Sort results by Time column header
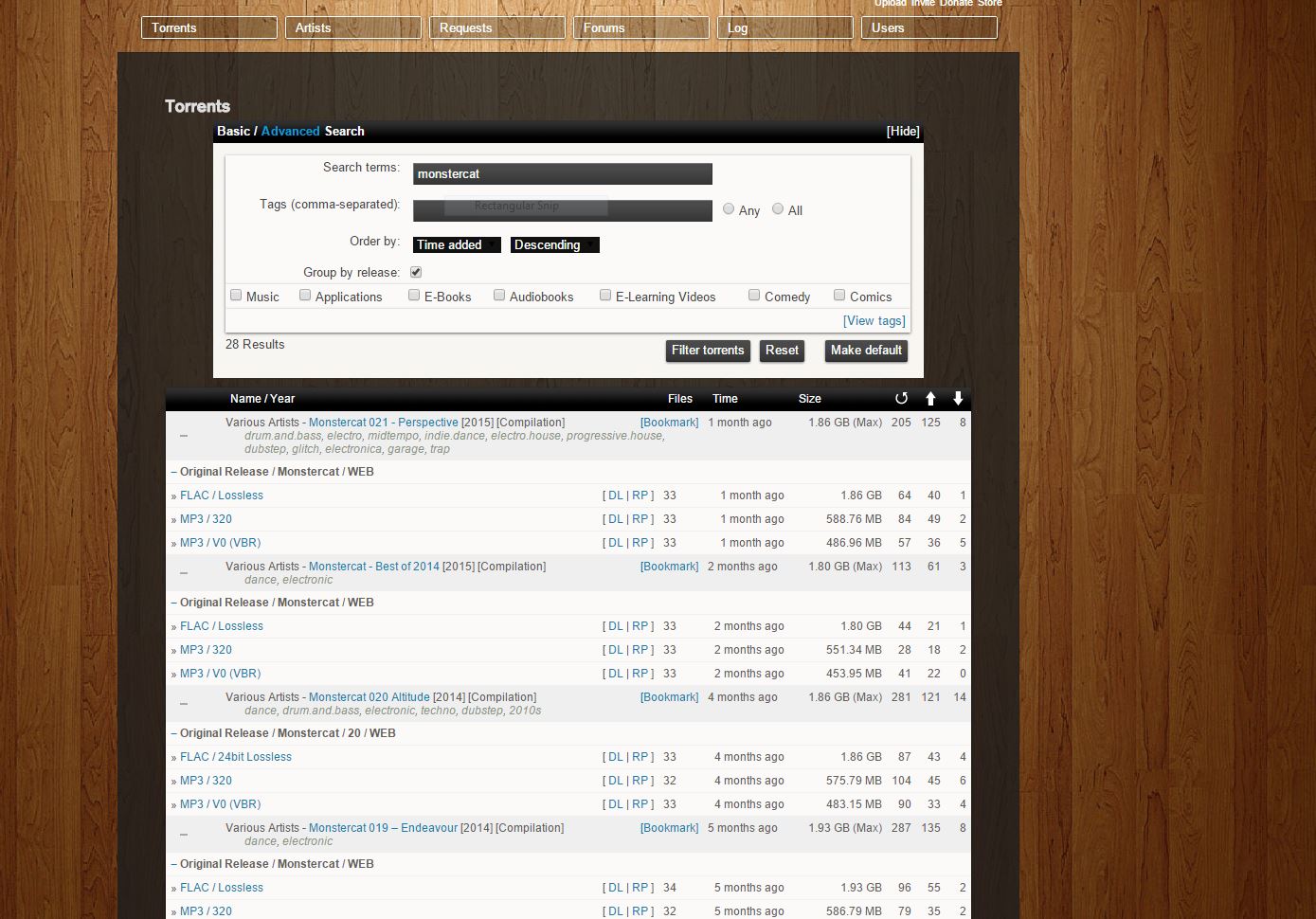1316x919 pixels. (725, 399)
